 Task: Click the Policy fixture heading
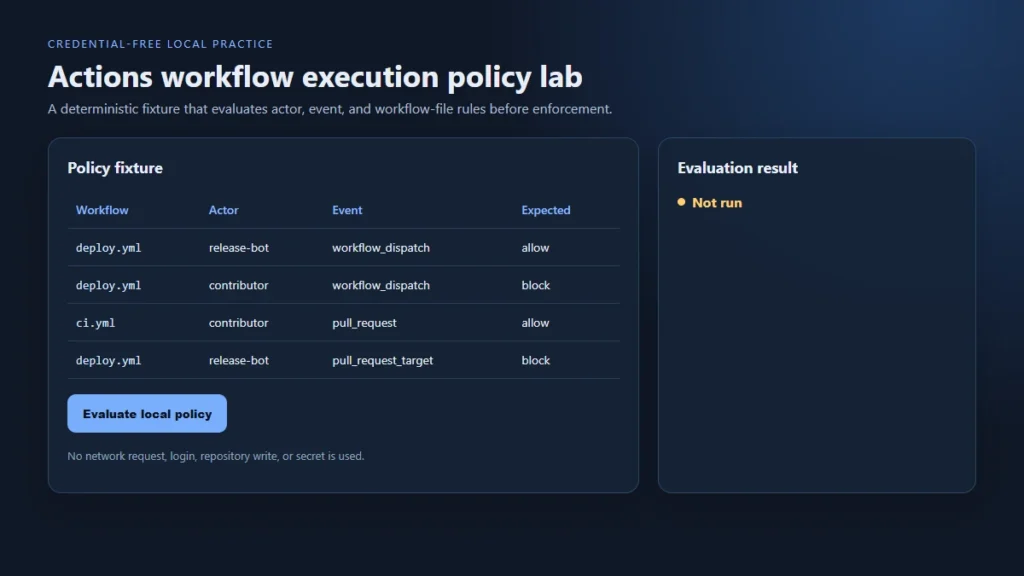tap(115, 168)
